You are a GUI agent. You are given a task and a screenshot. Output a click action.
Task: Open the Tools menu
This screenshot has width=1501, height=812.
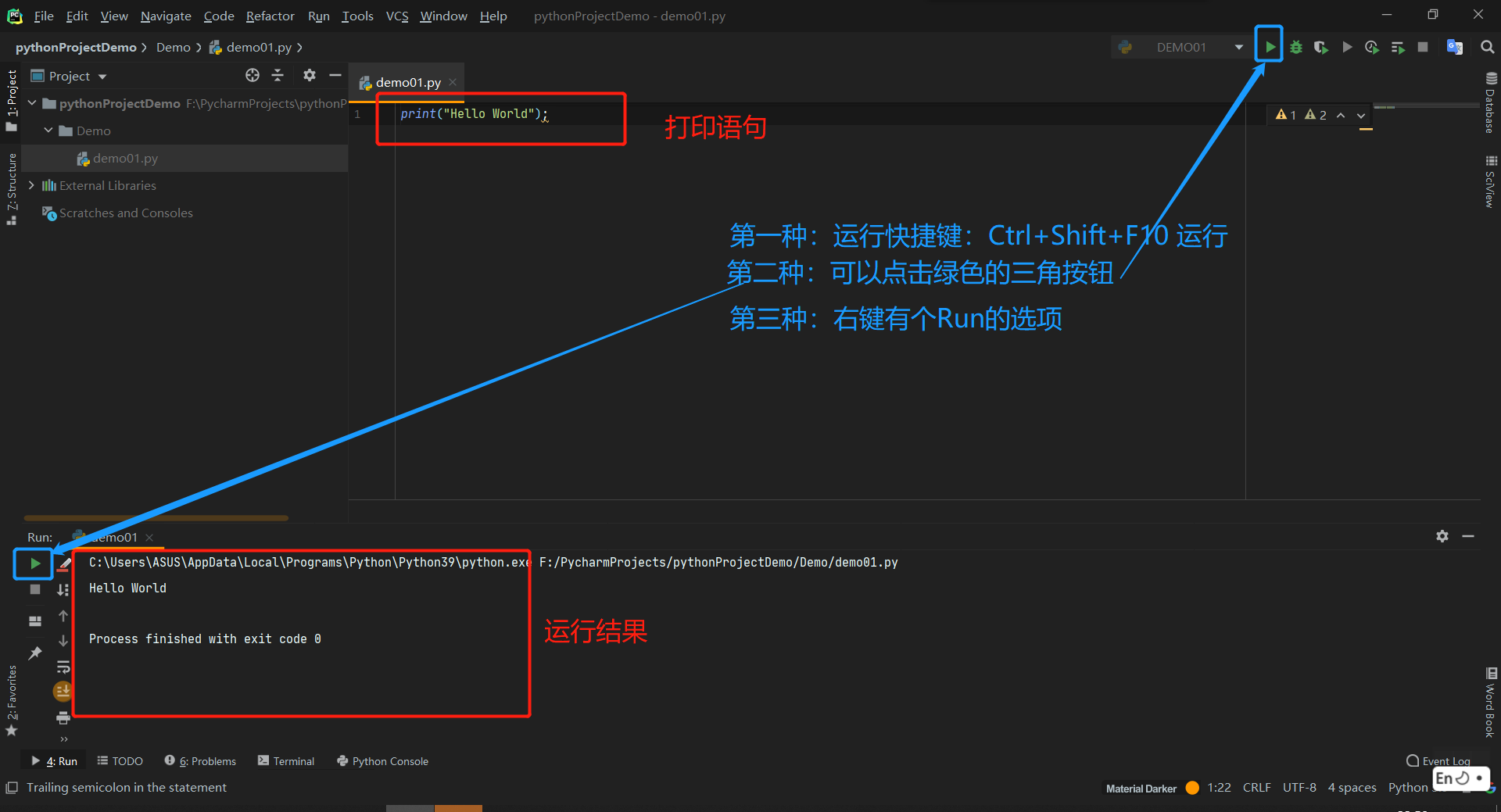tap(357, 16)
